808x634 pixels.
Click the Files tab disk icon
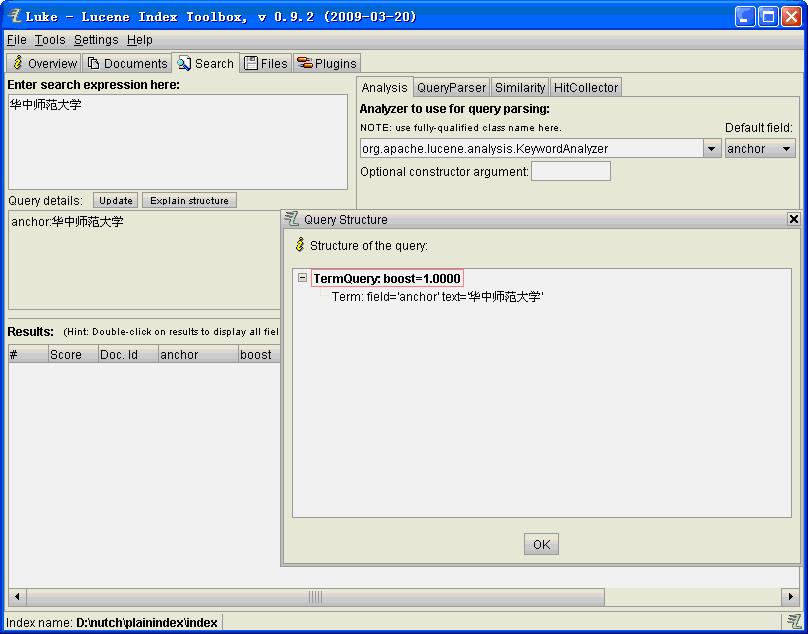[x=250, y=63]
